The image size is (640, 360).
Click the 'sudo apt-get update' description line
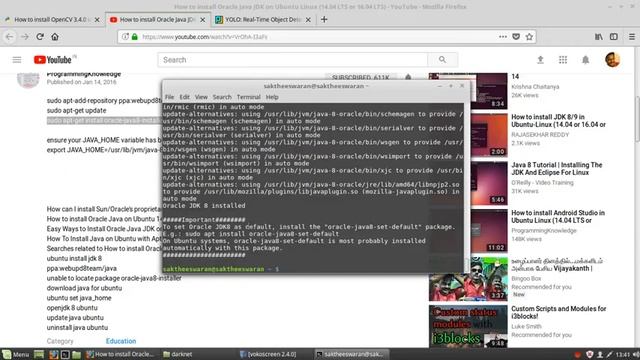(x=76, y=111)
